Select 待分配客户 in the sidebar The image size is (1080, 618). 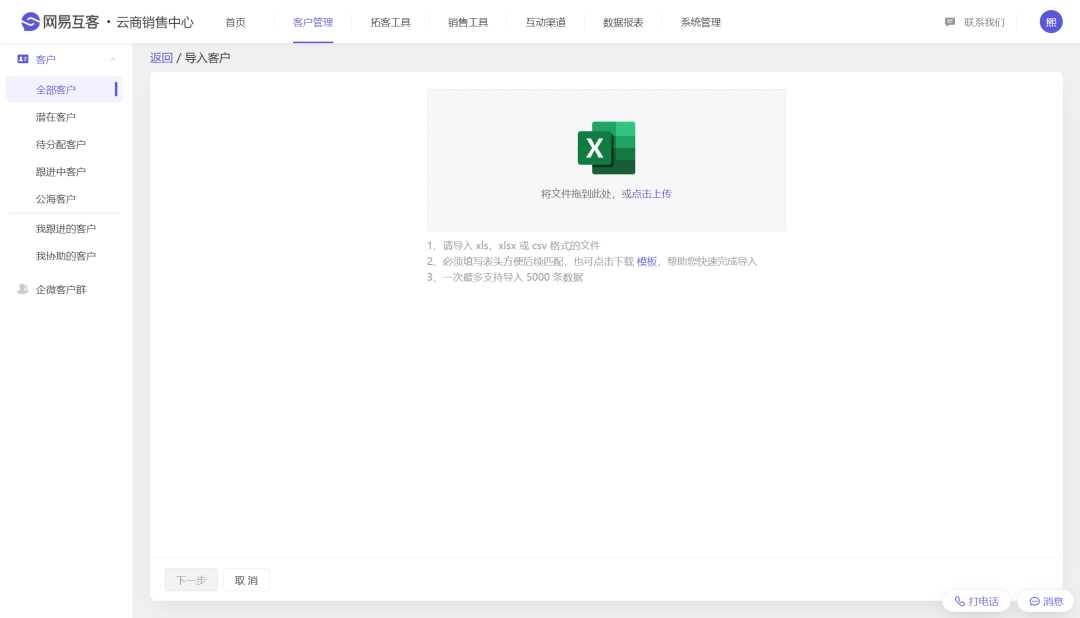[x=61, y=144]
